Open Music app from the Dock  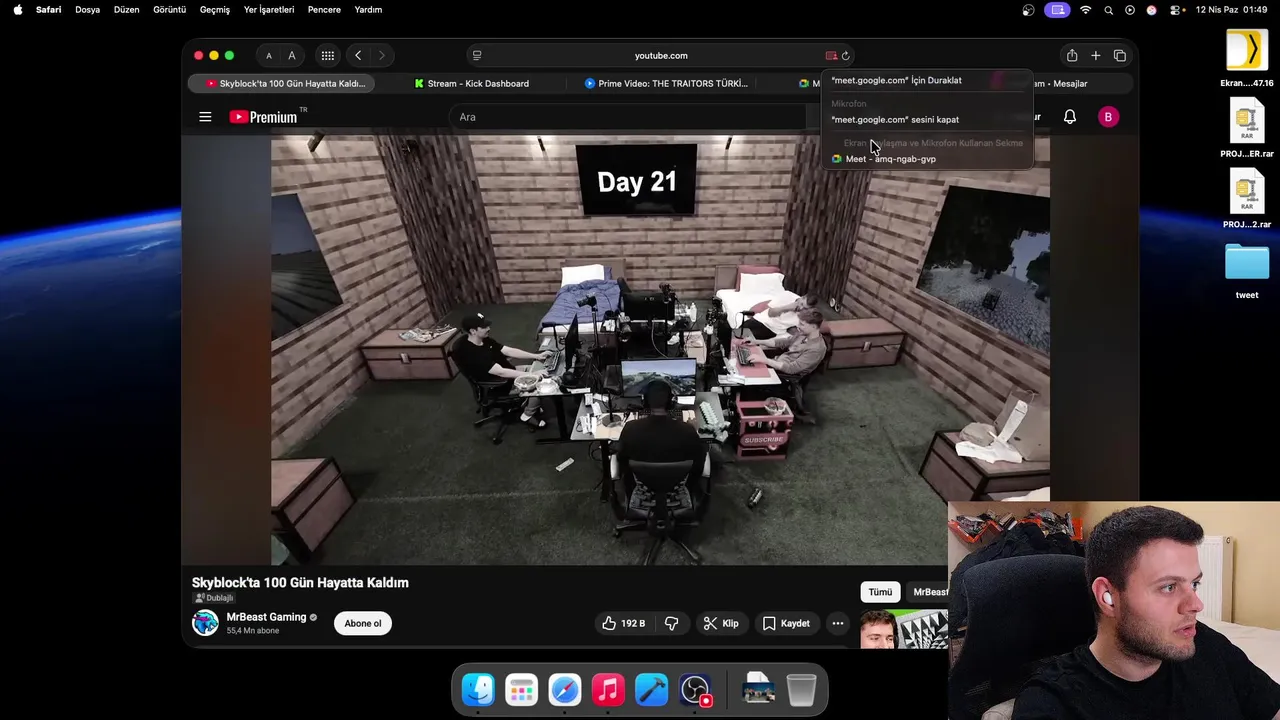[x=608, y=689]
